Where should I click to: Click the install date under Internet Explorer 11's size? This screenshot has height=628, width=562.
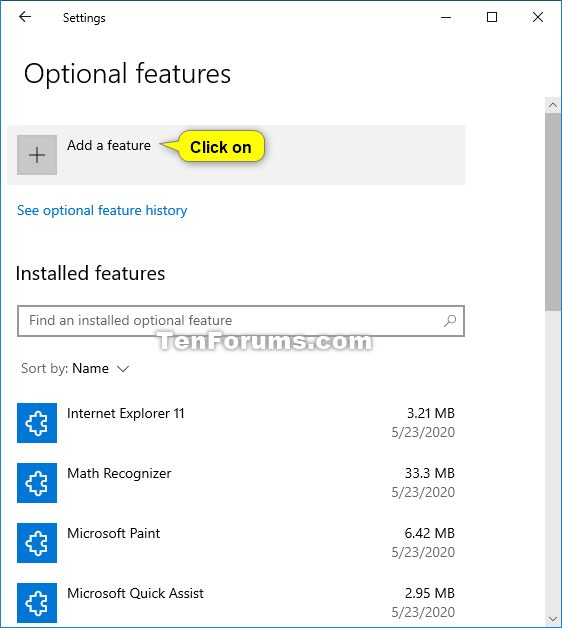click(423, 432)
